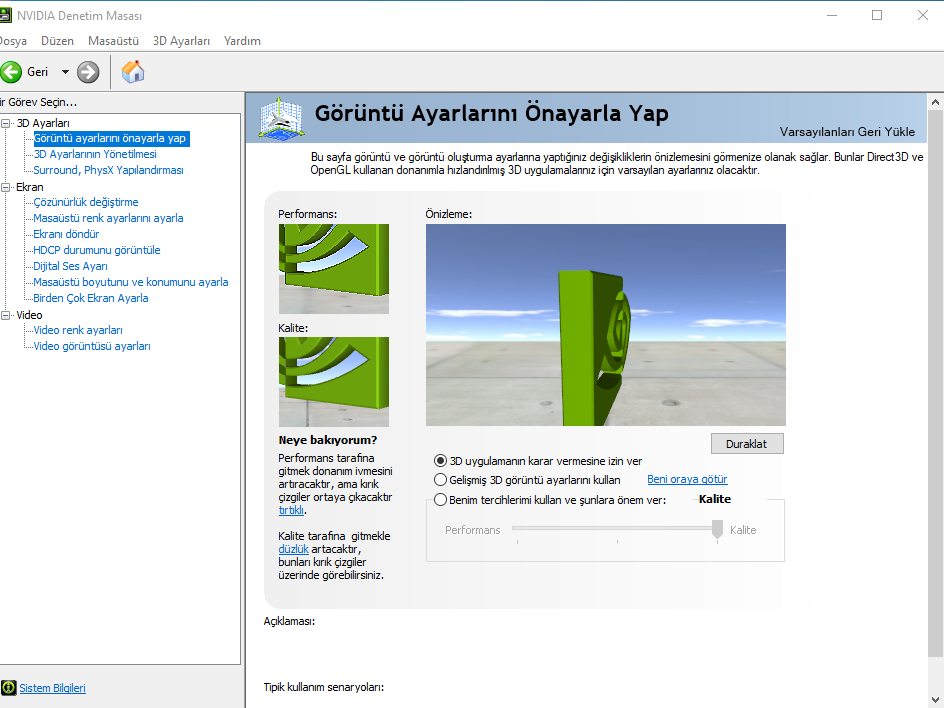Open the Geri history dropdown arrow

[65, 72]
